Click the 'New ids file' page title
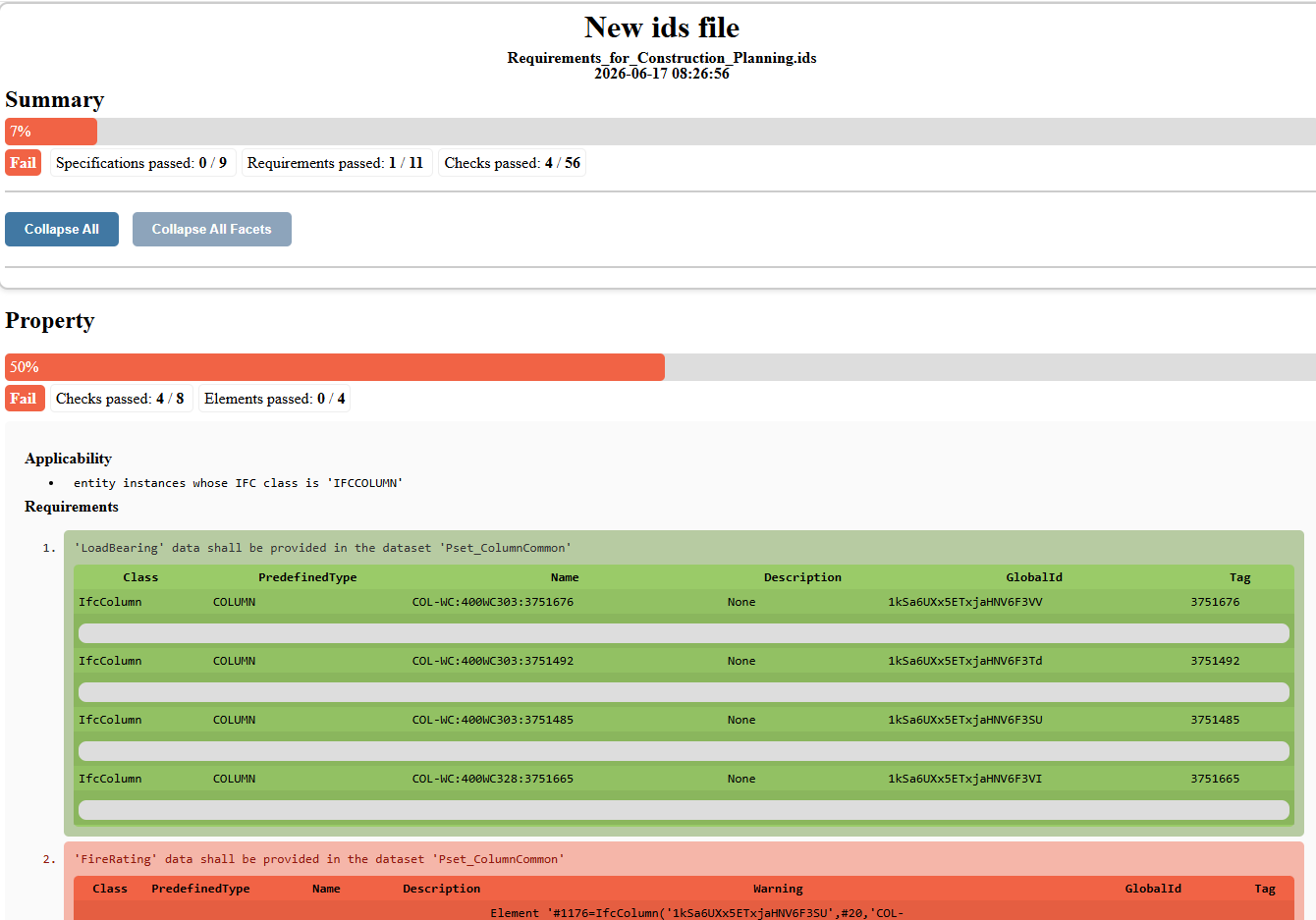This screenshot has height=920, width=1316. pos(662,27)
